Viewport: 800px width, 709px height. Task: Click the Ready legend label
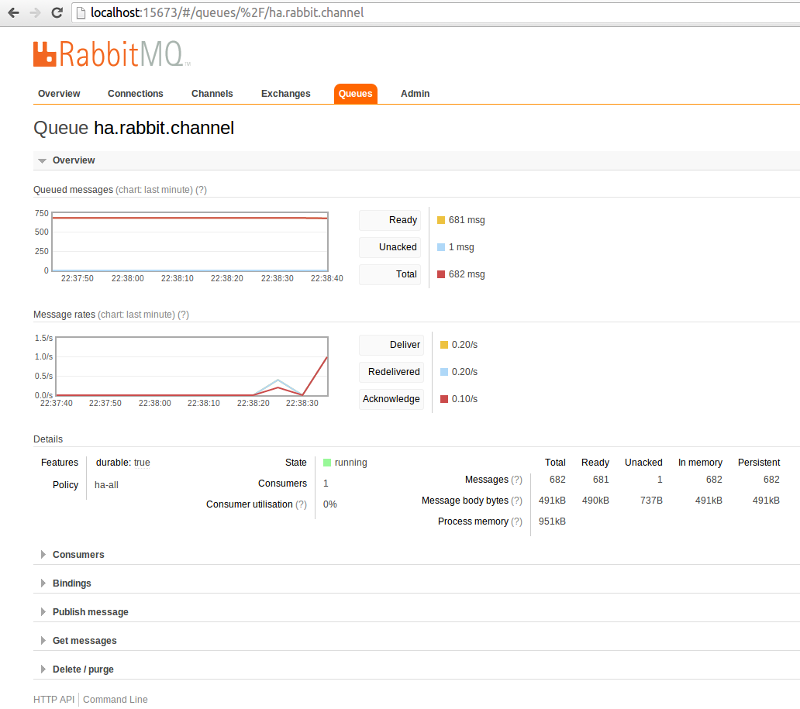click(x=390, y=220)
